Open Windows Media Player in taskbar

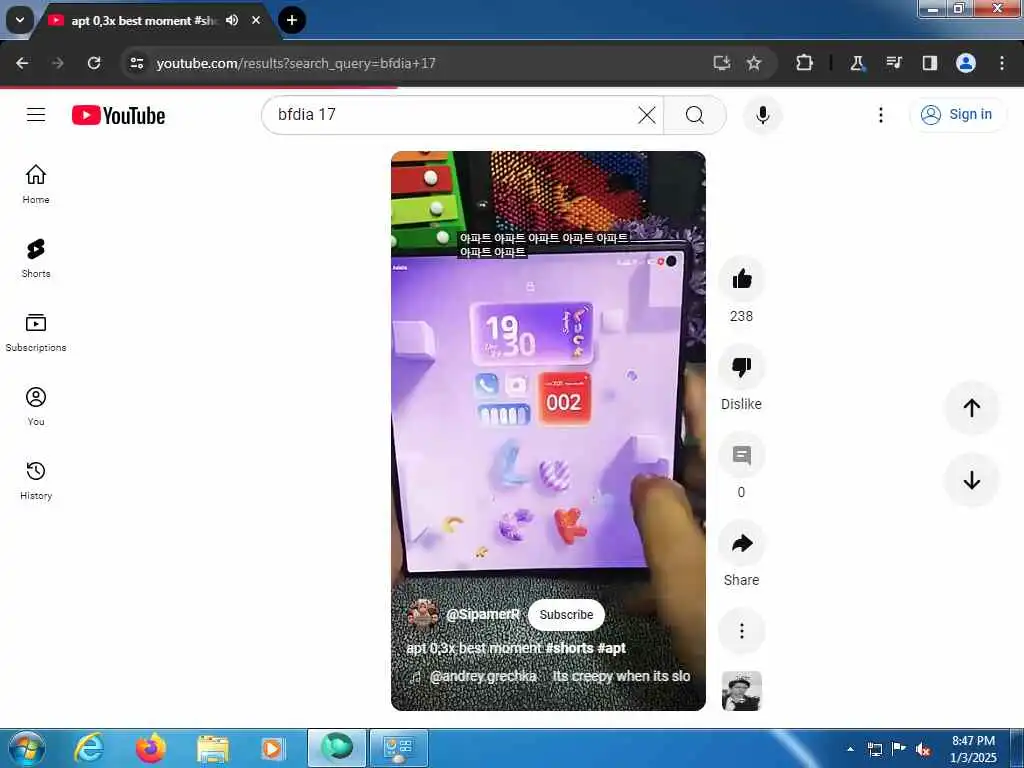click(x=272, y=748)
